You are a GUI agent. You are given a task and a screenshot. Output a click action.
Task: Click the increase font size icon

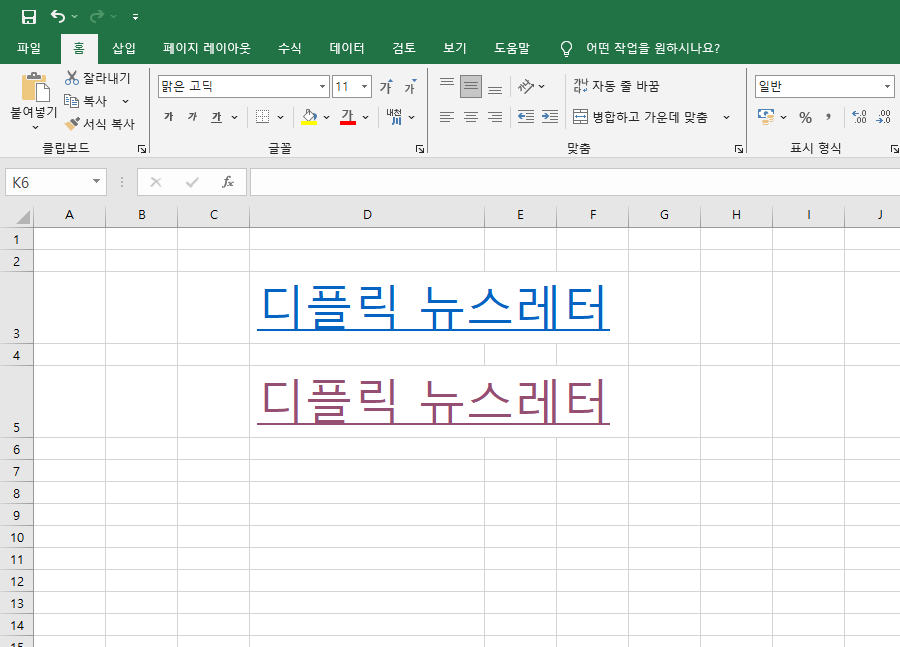tap(386, 87)
